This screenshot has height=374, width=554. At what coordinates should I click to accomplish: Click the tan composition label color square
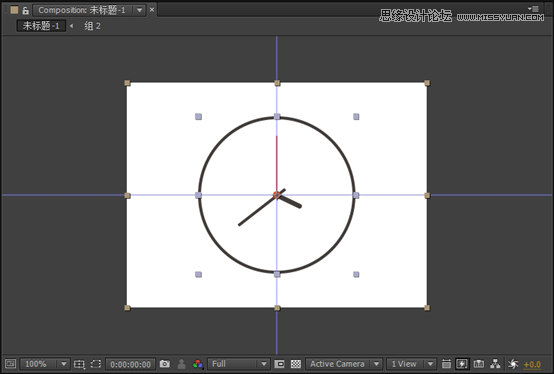tap(14, 10)
